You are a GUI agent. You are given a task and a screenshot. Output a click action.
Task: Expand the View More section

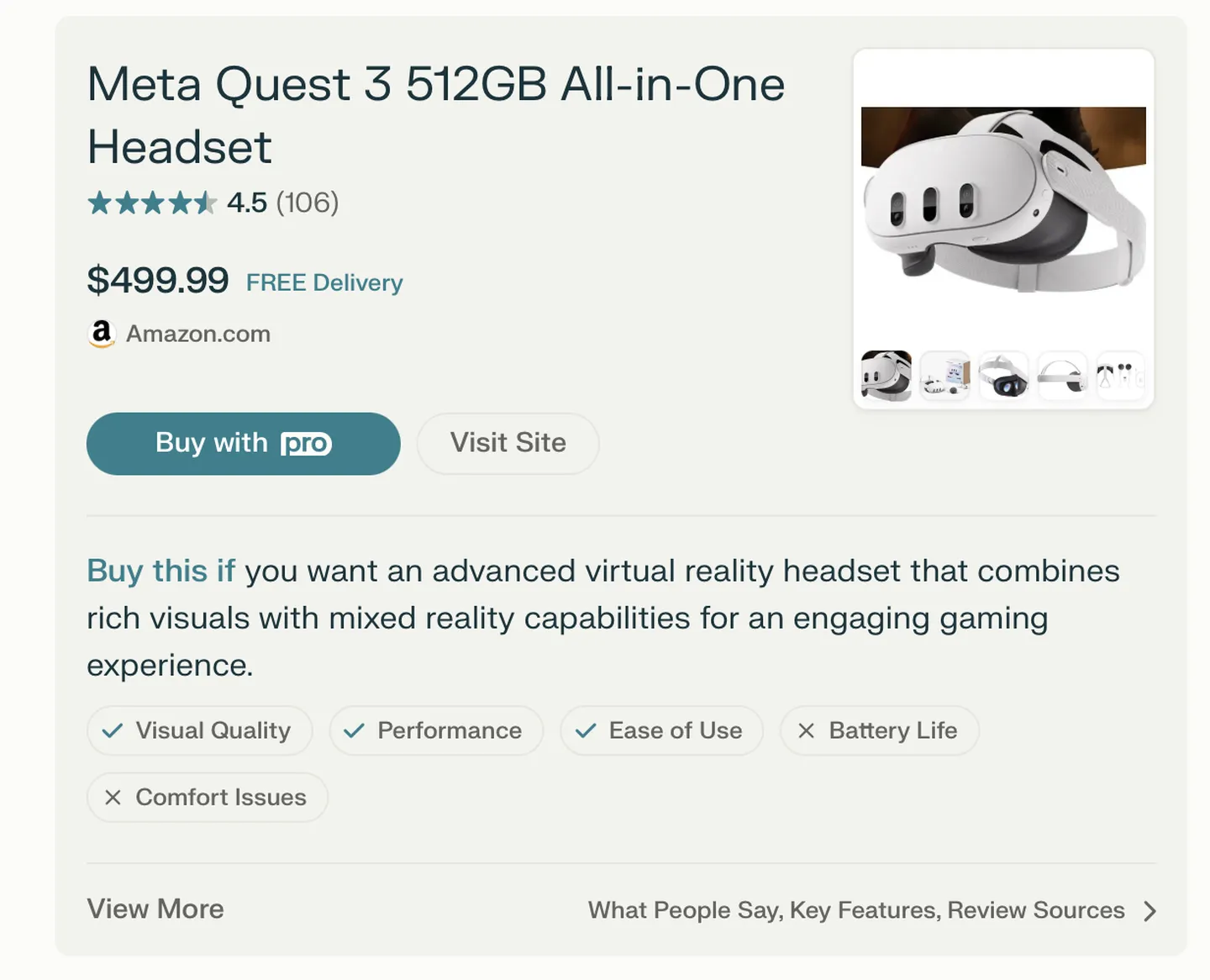[155, 909]
